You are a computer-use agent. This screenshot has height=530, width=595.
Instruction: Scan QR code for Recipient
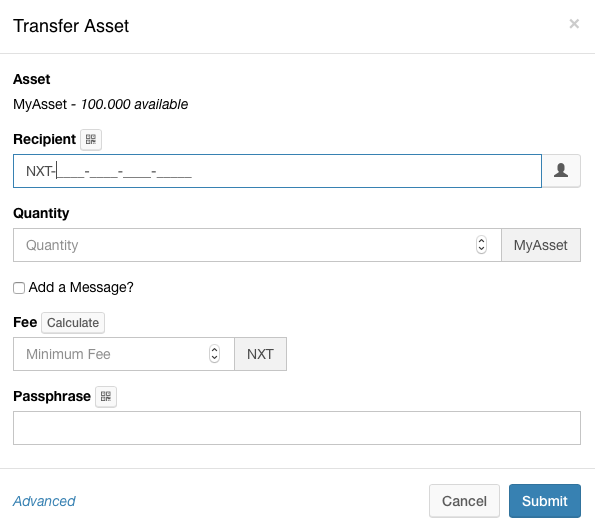(91, 140)
